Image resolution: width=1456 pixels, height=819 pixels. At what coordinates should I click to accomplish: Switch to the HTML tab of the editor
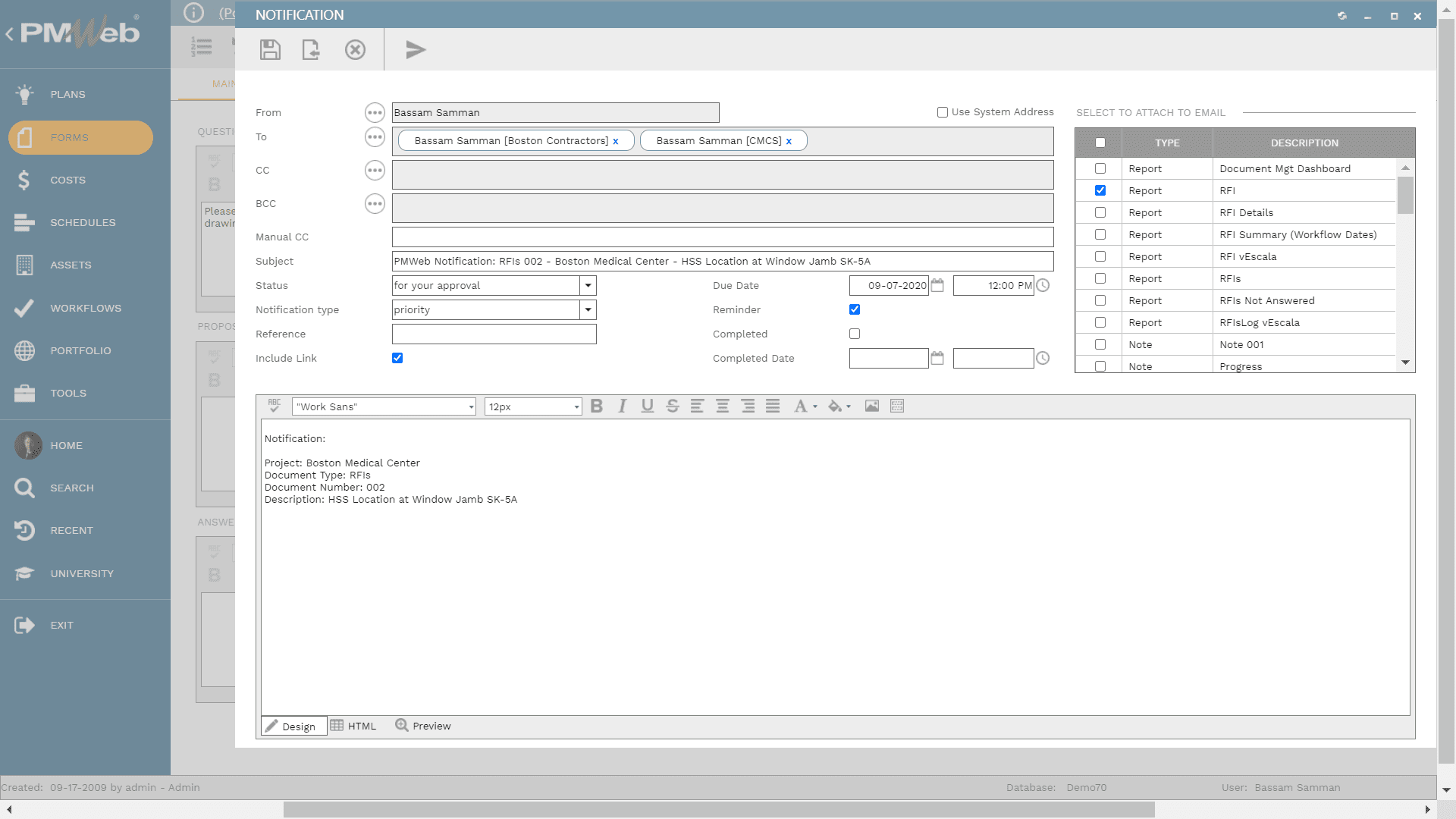pos(354,726)
